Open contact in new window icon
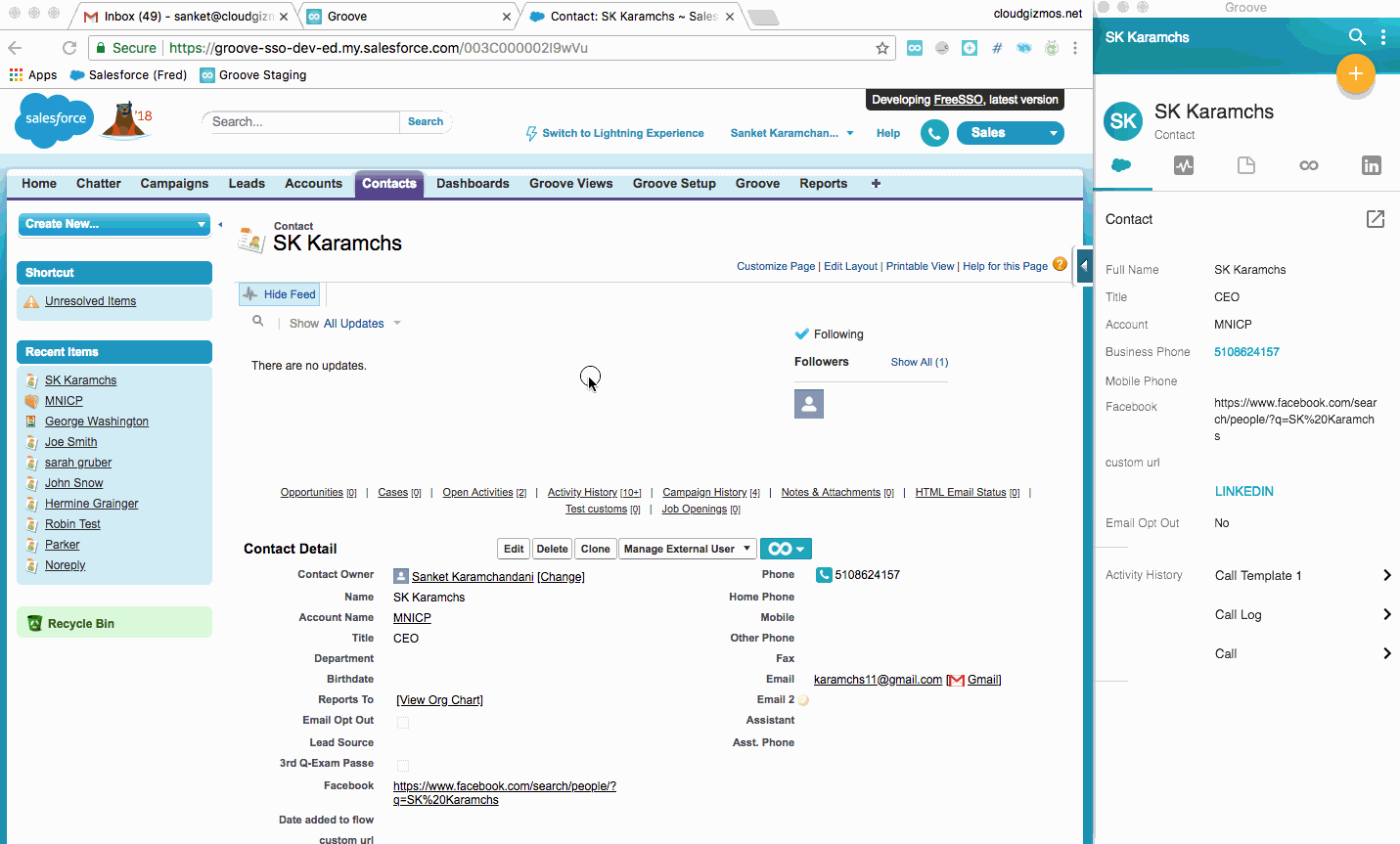The height and width of the screenshot is (844, 1400). (x=1376, y=219)
